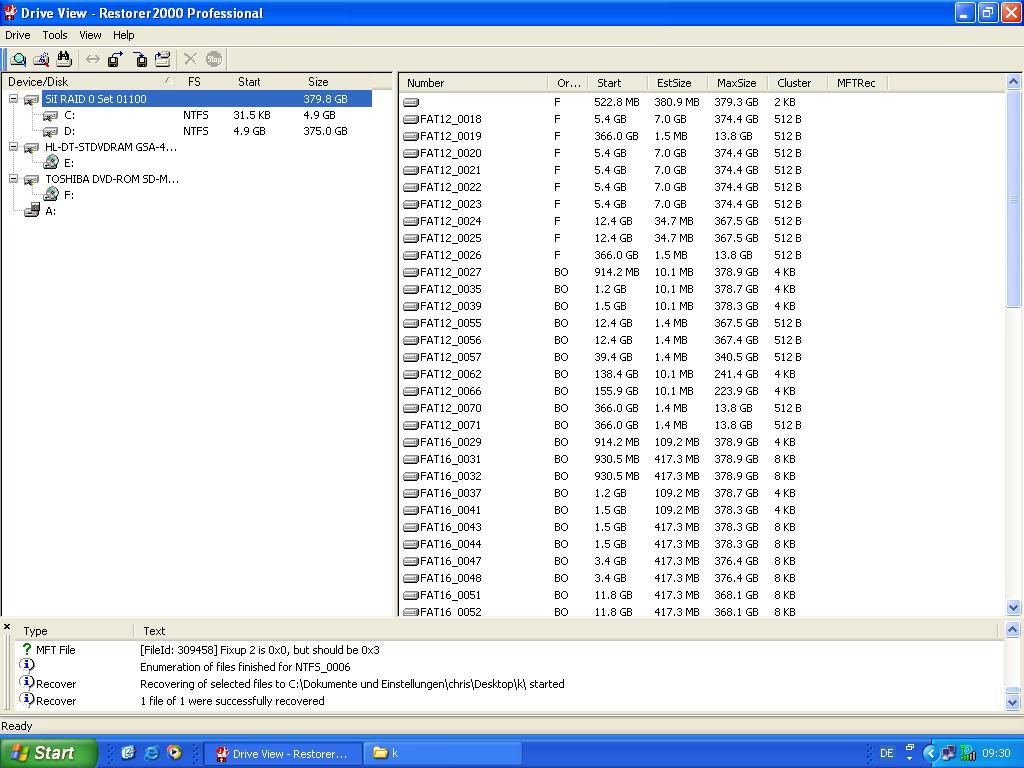Screen dimensions: 1024x768
Task: Click Drive View - Restorer taskbar button
Action: coord(283,753)
